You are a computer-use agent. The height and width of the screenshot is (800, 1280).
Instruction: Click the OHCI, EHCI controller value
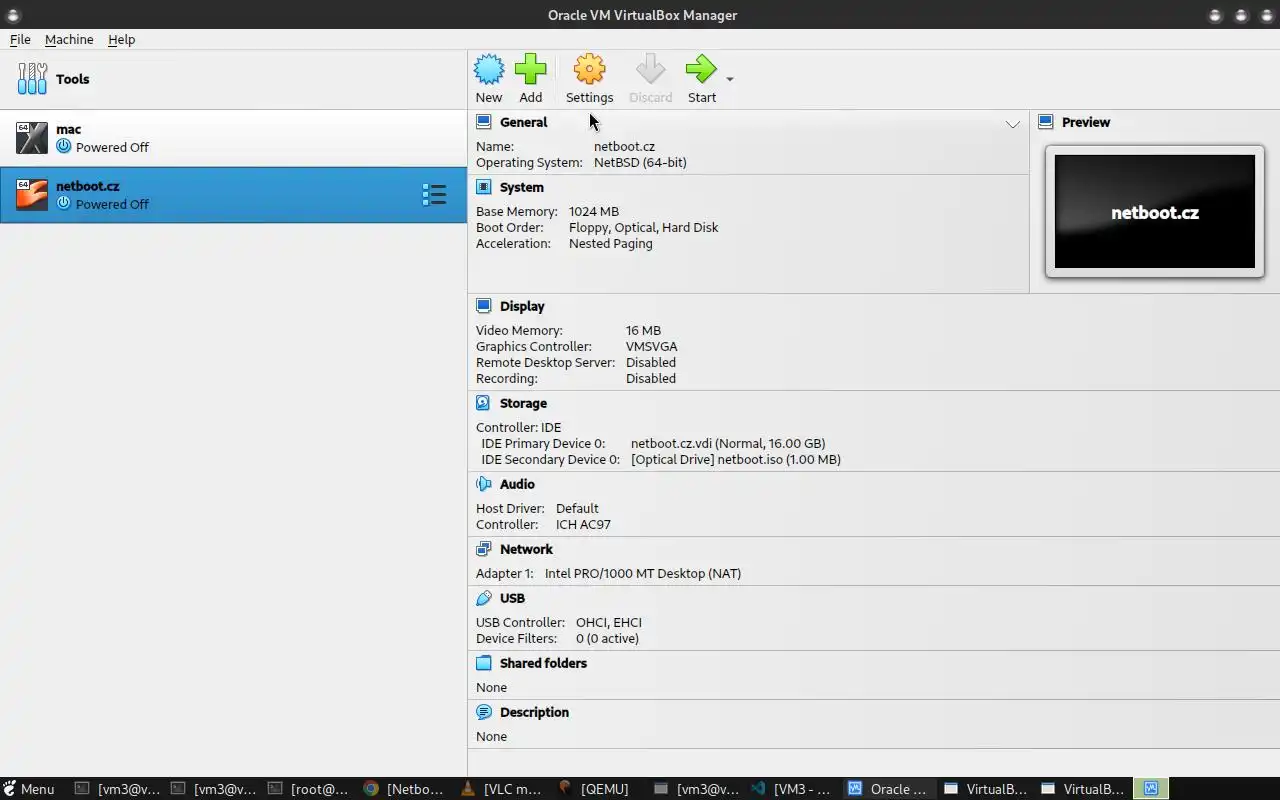pyautogui.click(x=609, y=622)
